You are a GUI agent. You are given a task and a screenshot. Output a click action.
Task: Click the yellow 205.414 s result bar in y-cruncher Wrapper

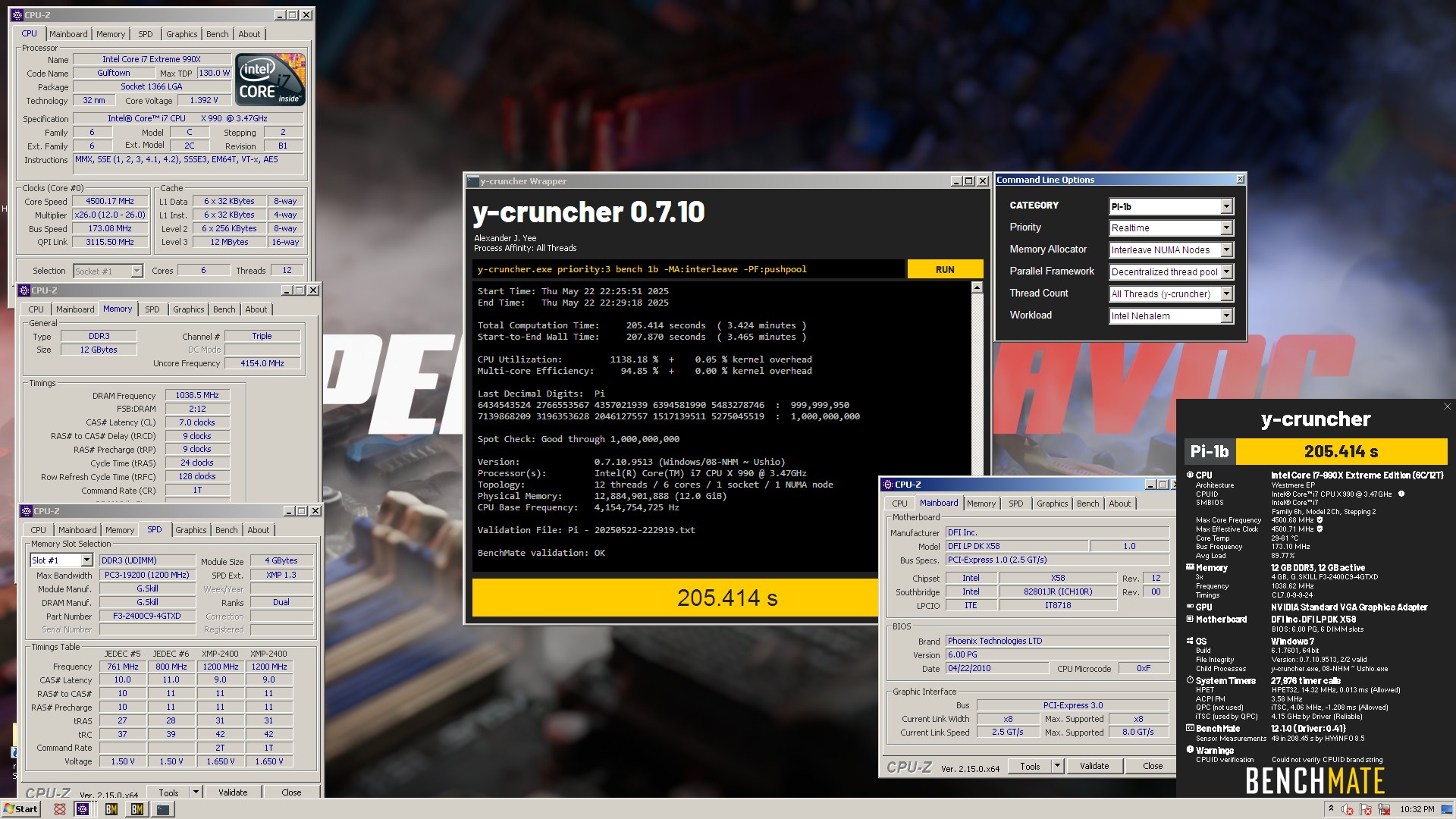pyautogui.click(x=675, y=598)
